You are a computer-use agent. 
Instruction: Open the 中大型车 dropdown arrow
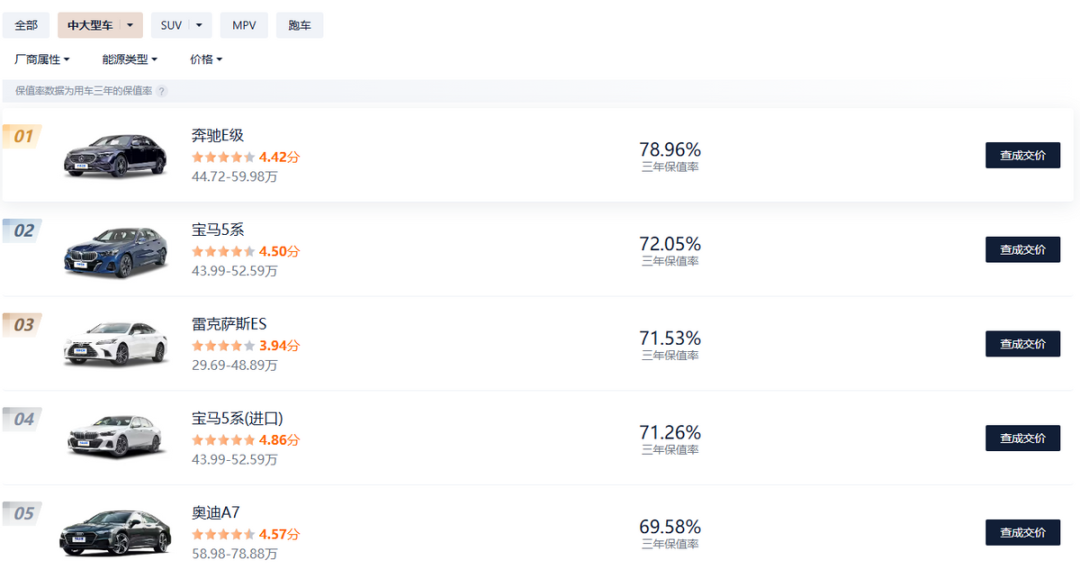pos(130,25)
